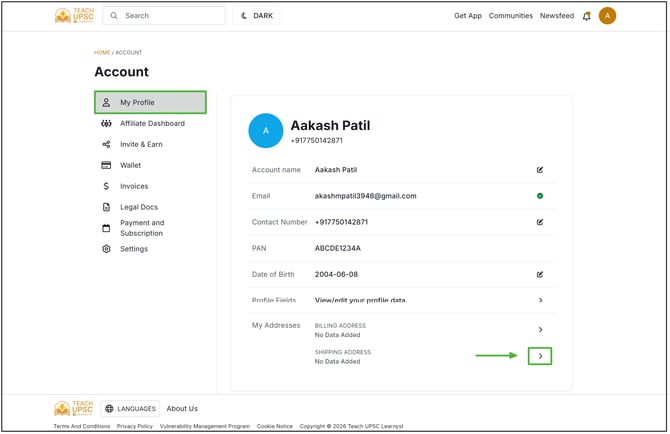
Task: Edit the Contact Number with pencil icon
Action: tap(541, 223)
